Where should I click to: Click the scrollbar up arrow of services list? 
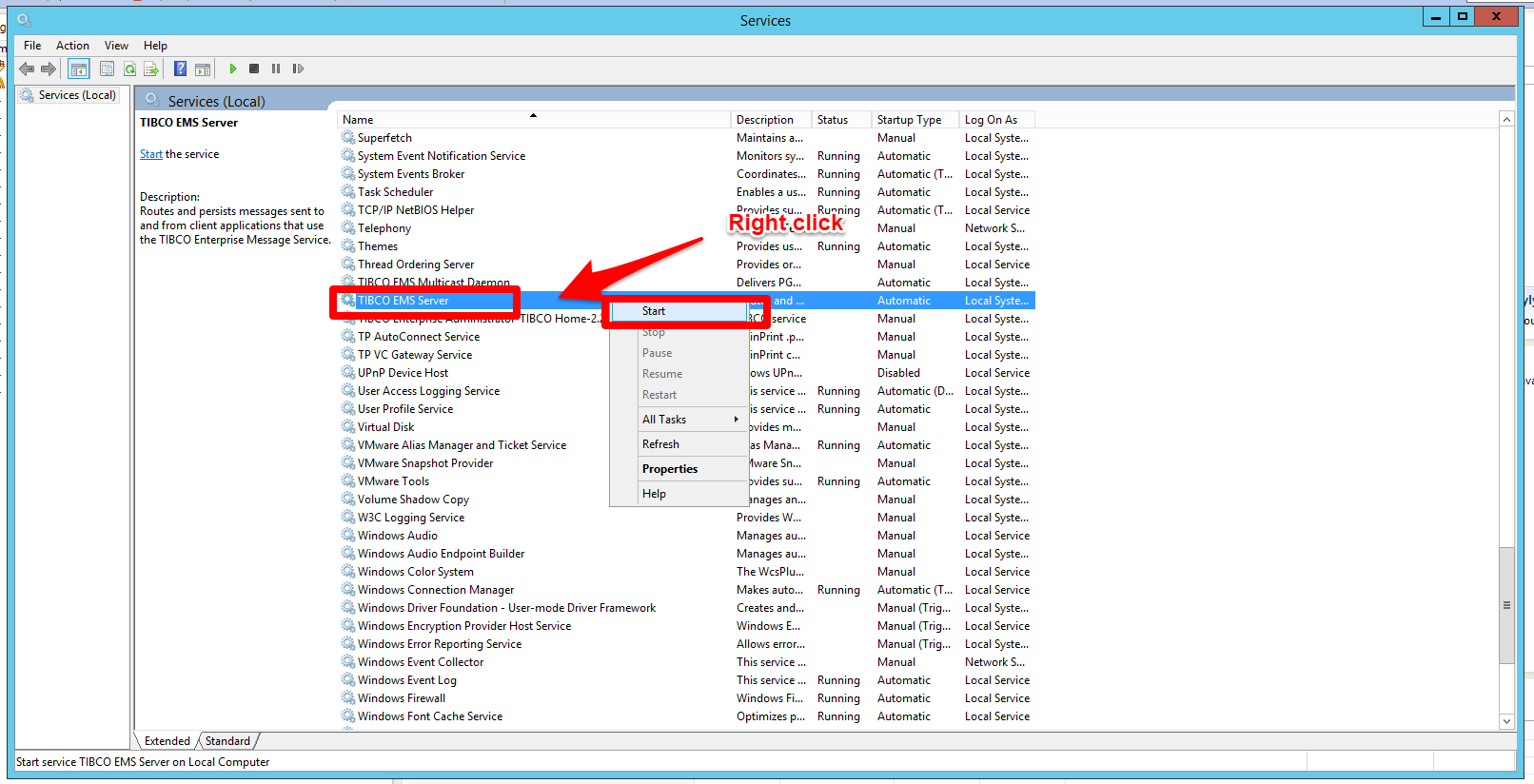(x=1506, y=120)
